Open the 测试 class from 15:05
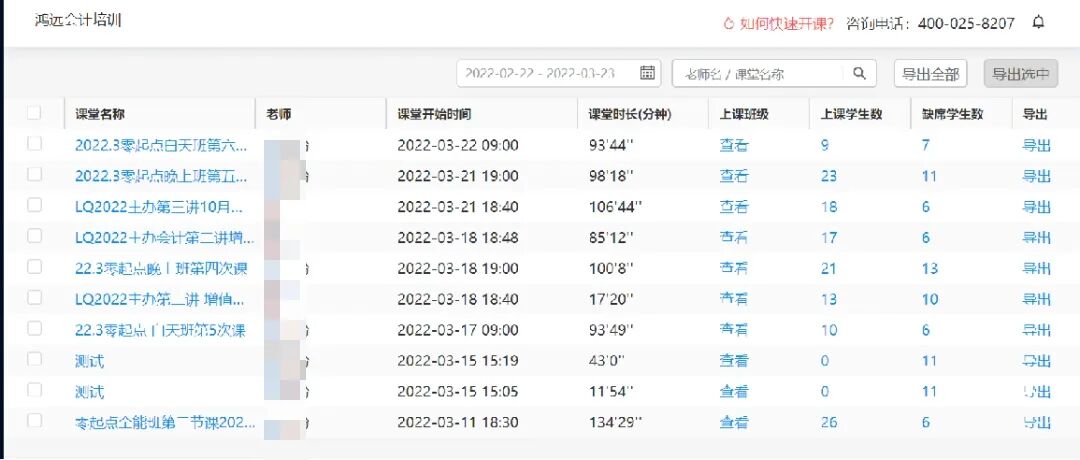 90,392
